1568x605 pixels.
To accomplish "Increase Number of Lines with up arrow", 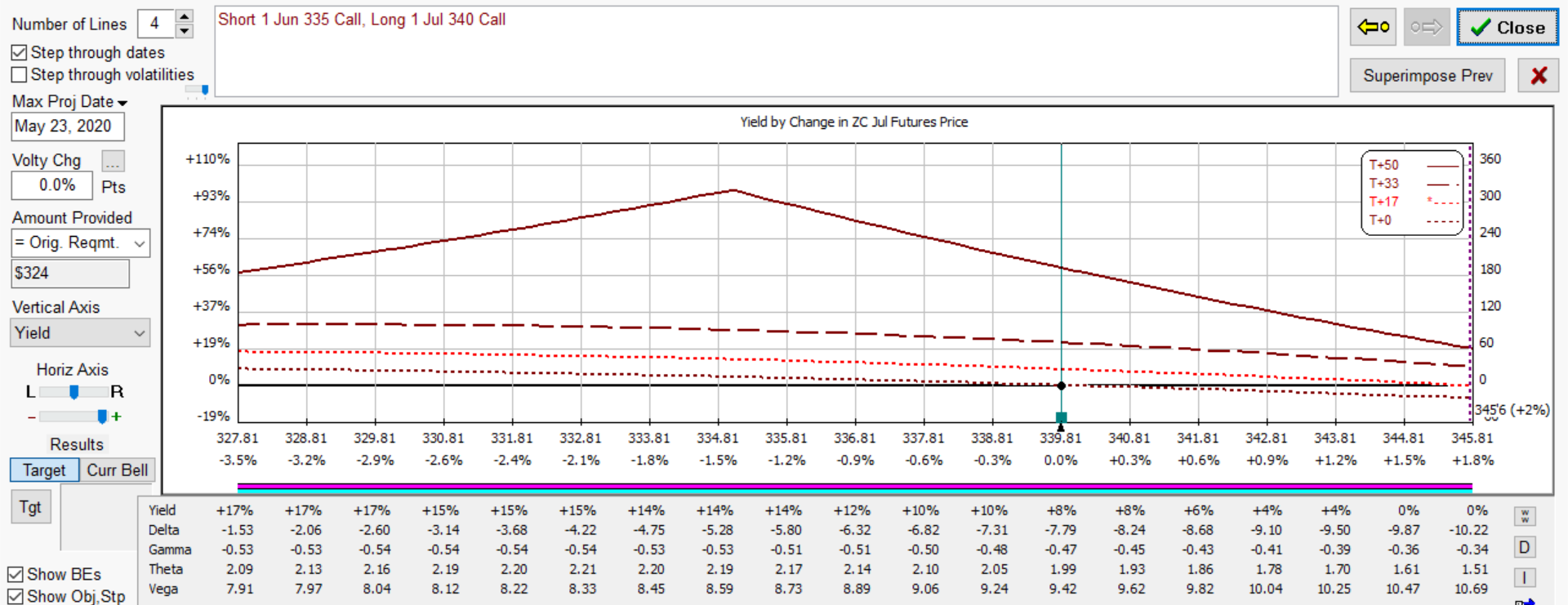I will (x=185, y=16).
